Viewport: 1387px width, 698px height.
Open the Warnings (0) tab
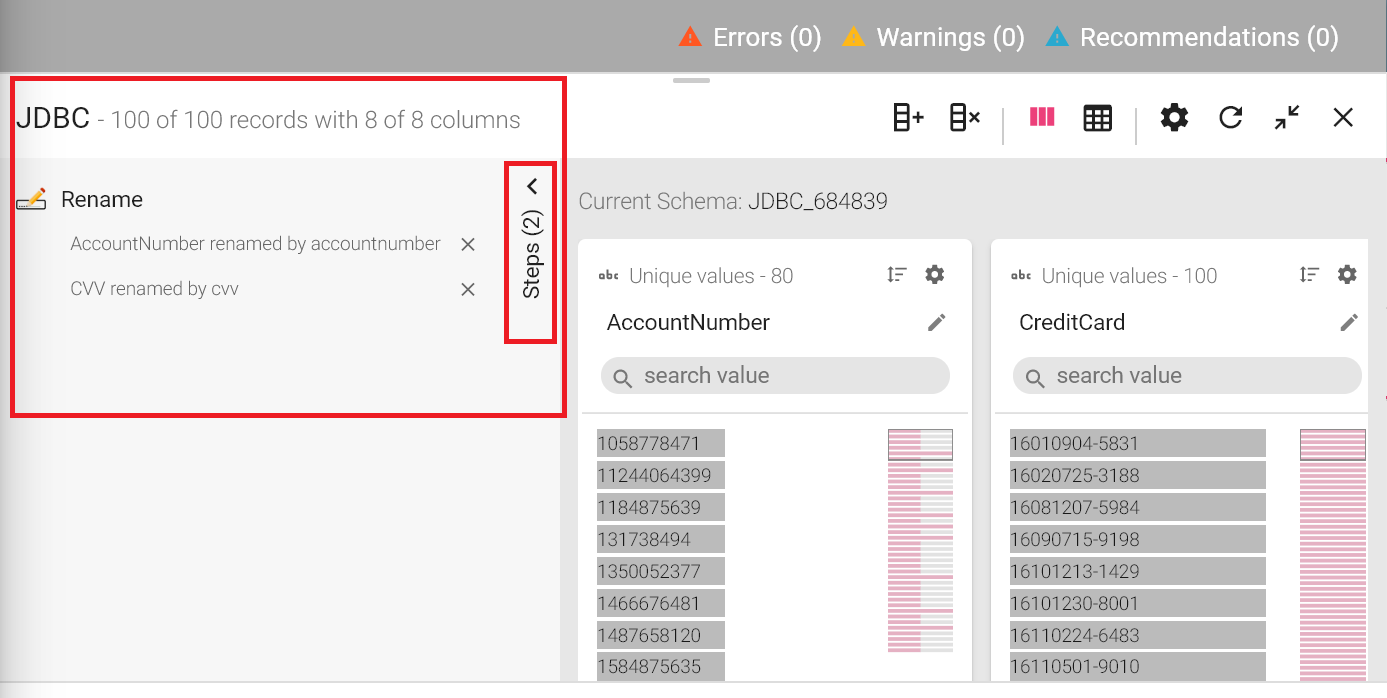pyautogui.click(x=933, y=37)
